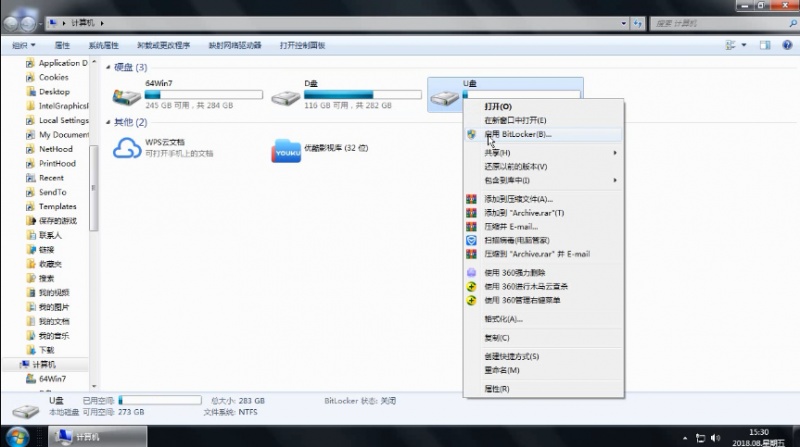The width and height of the screenshot is (800, 447).
Task: Click the 64Win7 drive usage bar
Action: [x=204, y=94]
